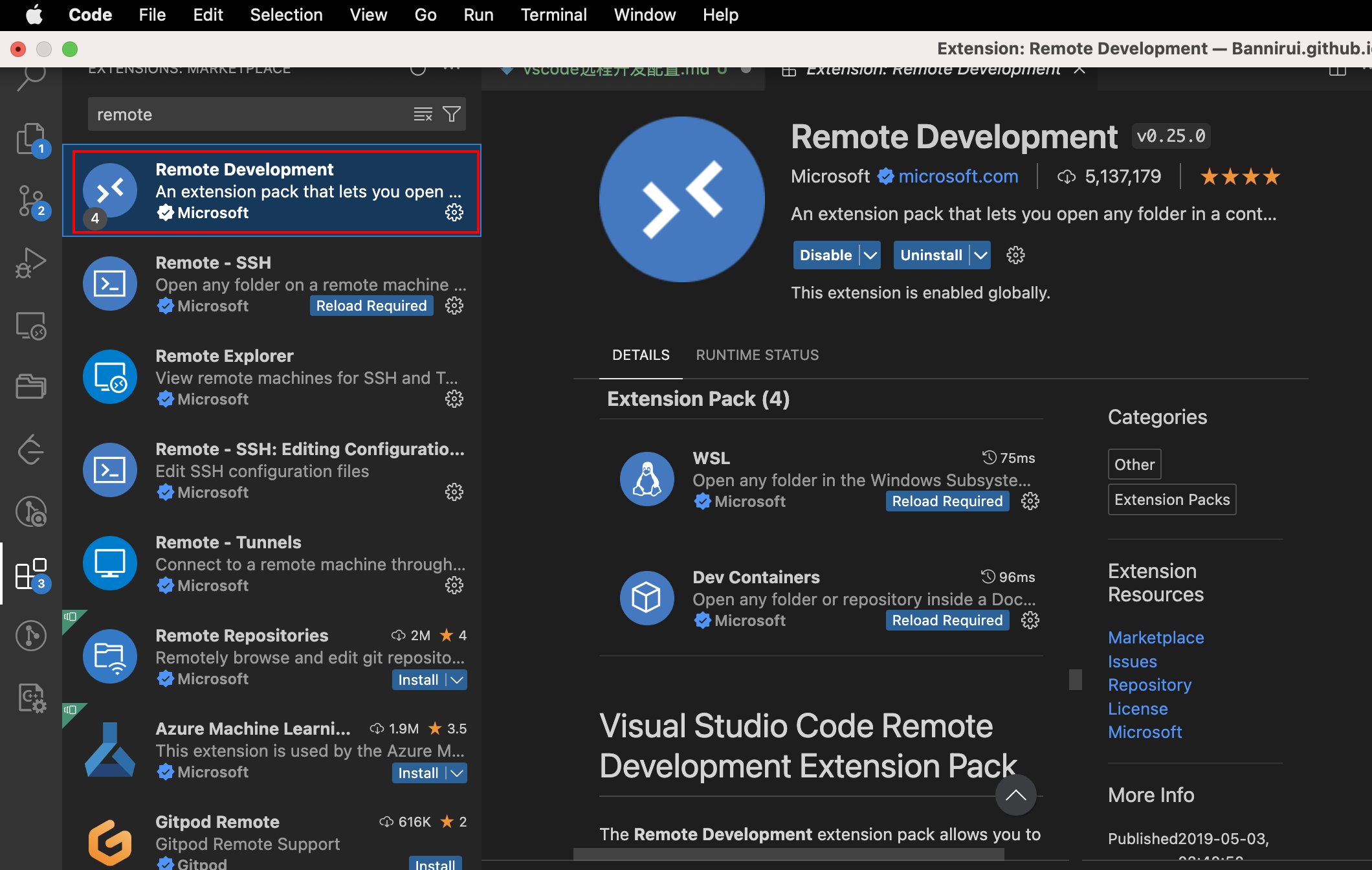The image size is (1372, 870).
Task: Expand the Uninstall button dropdown arrow
Action: click(x=980, y=255)
